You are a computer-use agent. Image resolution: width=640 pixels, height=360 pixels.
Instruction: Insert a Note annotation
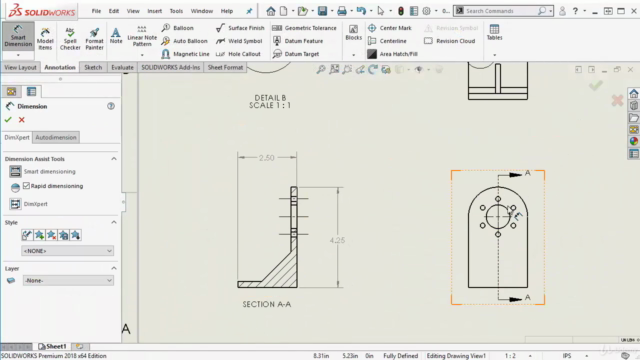[116, 36]
